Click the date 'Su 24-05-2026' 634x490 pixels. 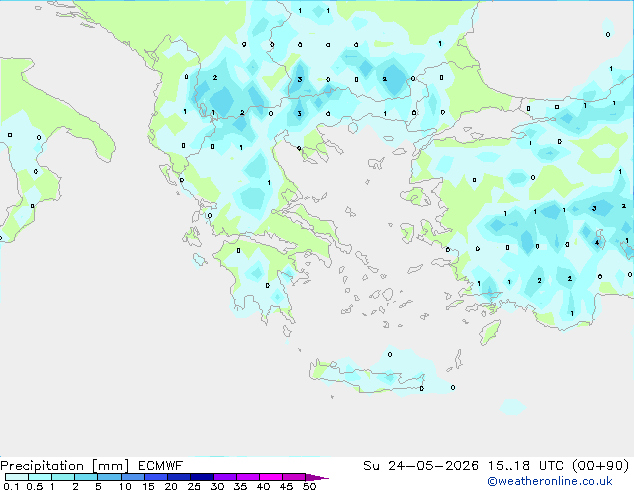click(421, 466)
